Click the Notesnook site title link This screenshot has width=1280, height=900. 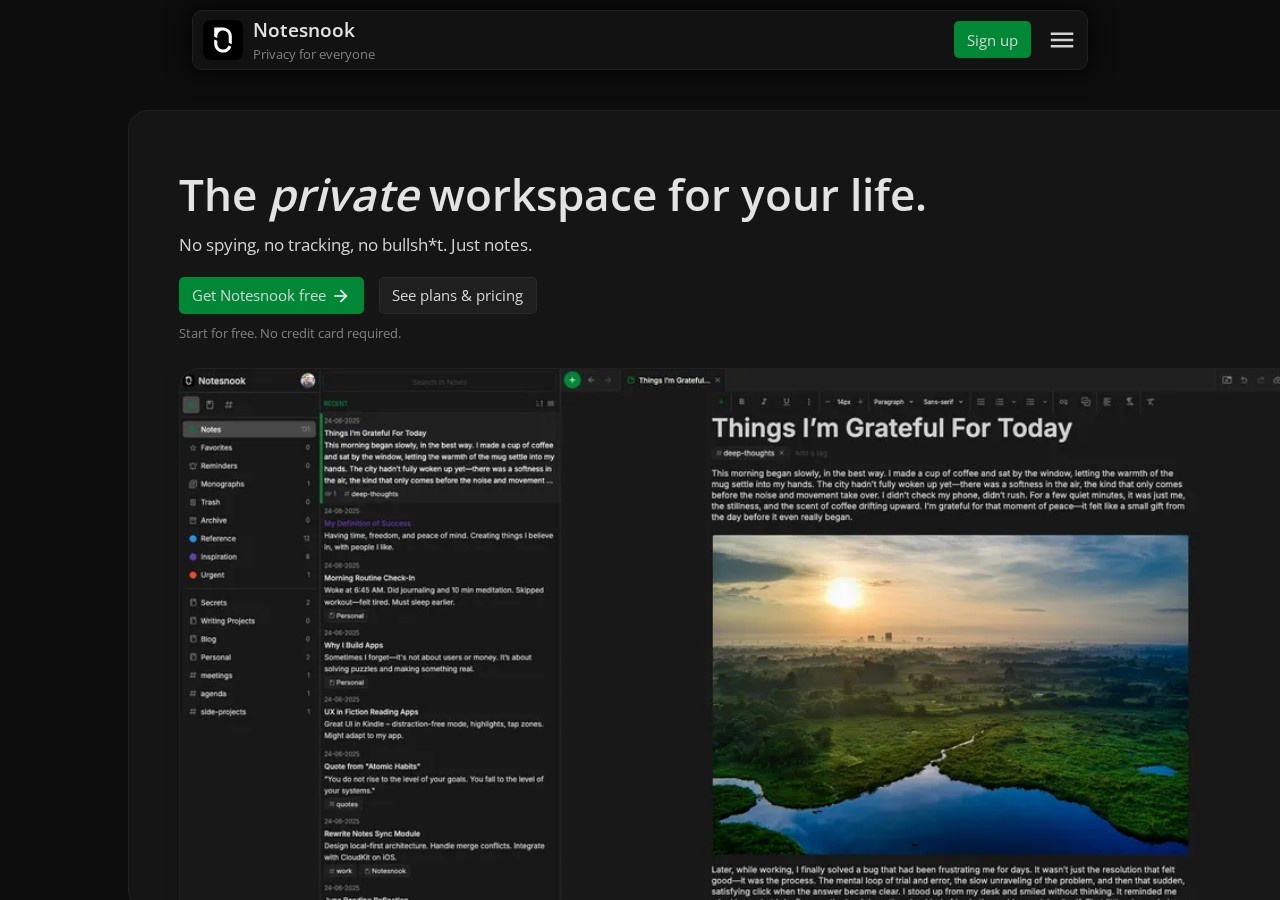point(304,30)
